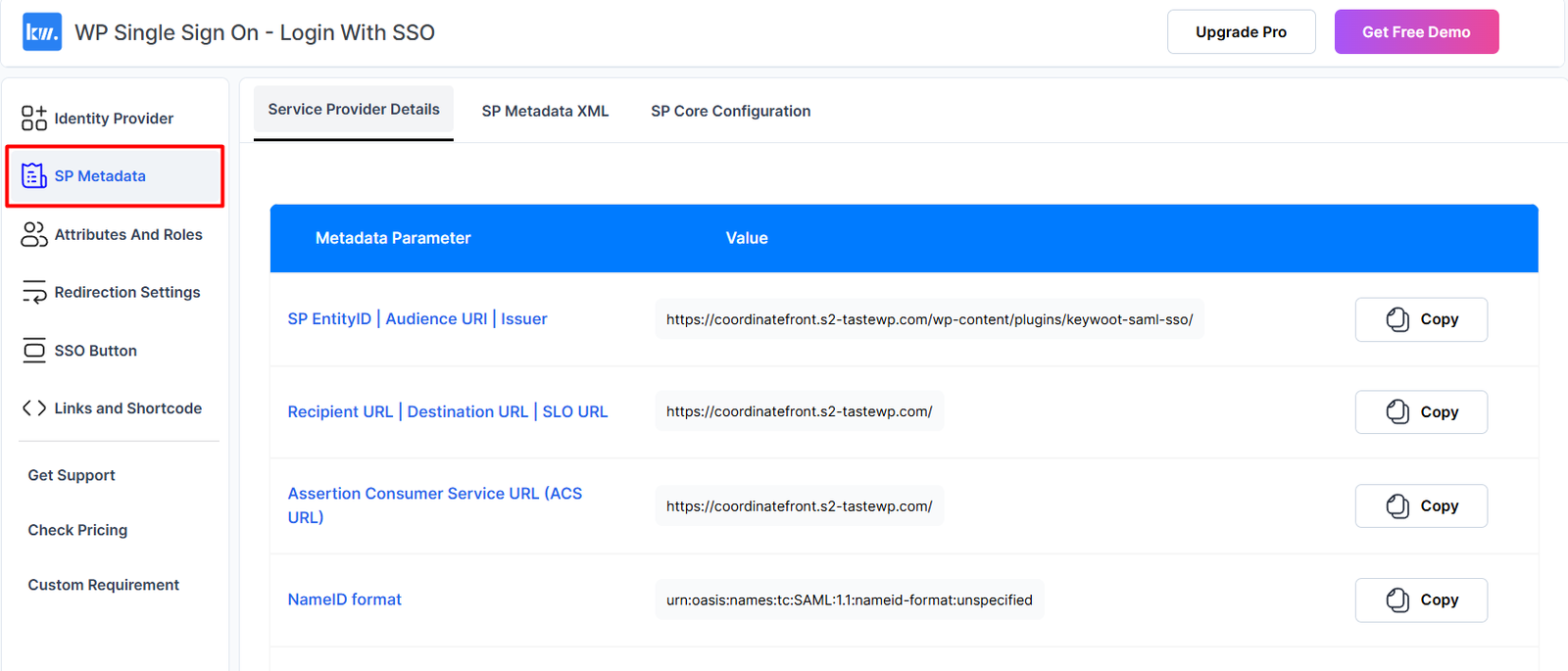Viewport: 1568px width, 671px height.
Task: Open Attributes And Roles section
Action: click(x=115, y=234)
